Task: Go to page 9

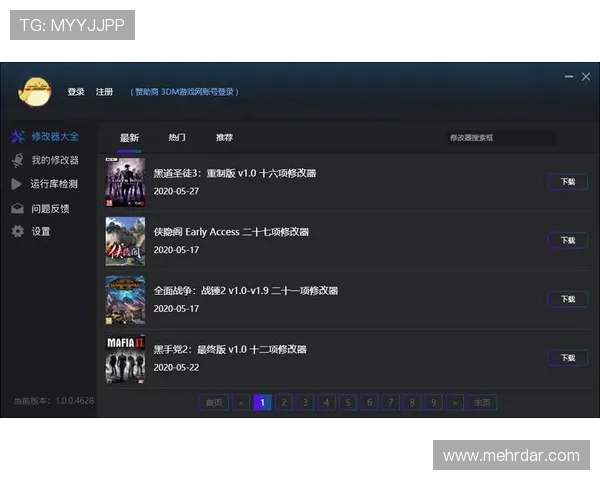Action: [x=434, y=403]
